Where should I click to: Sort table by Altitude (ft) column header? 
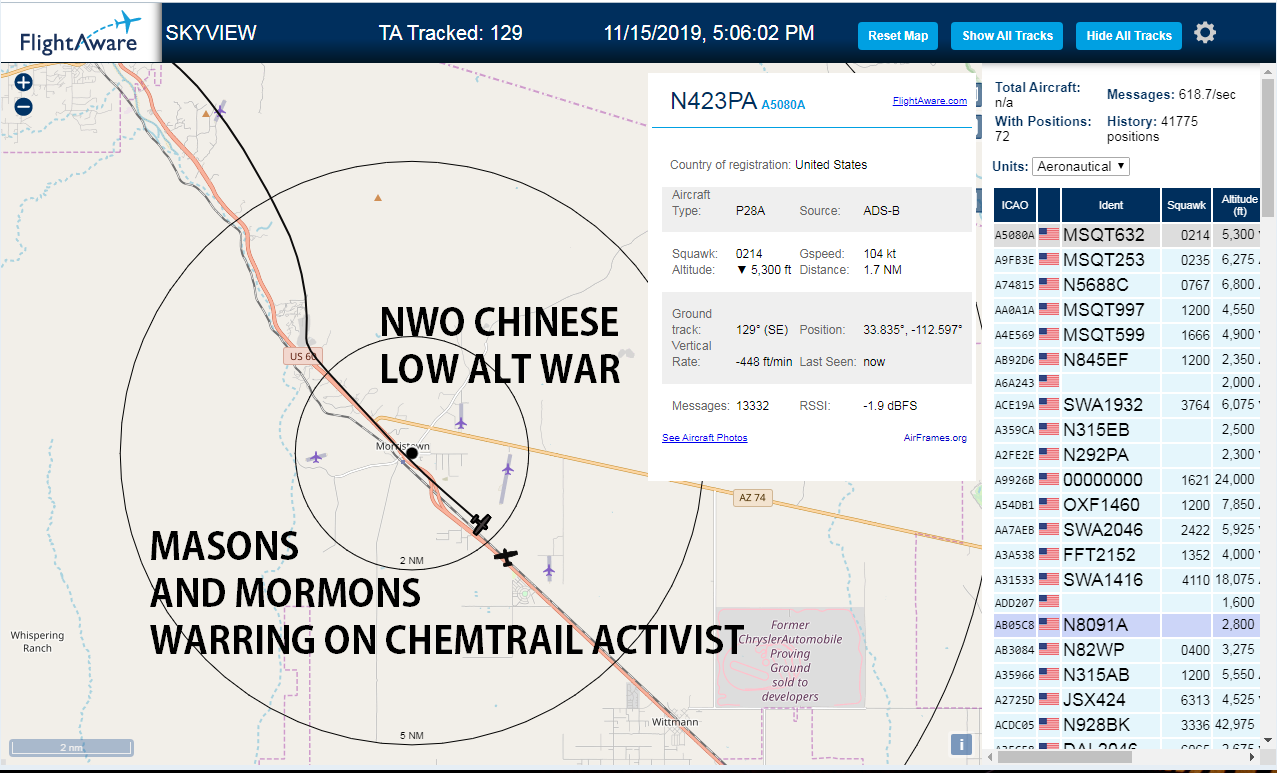click(x=1238, y=205)
